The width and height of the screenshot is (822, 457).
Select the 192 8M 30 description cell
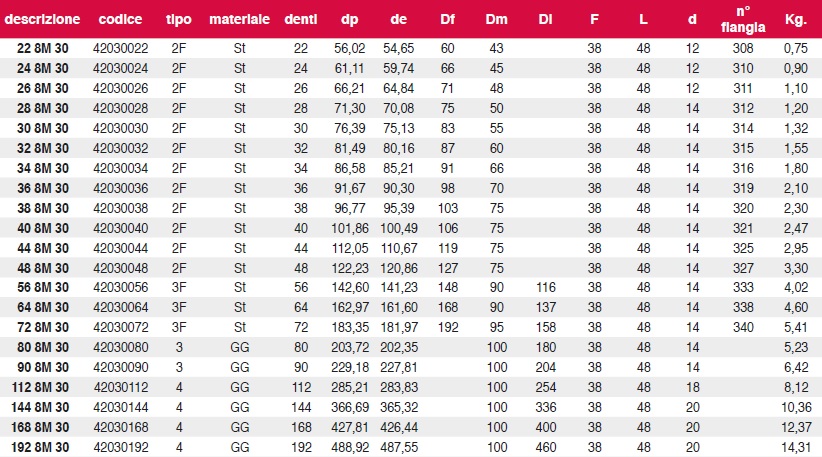tap(40, 448)
